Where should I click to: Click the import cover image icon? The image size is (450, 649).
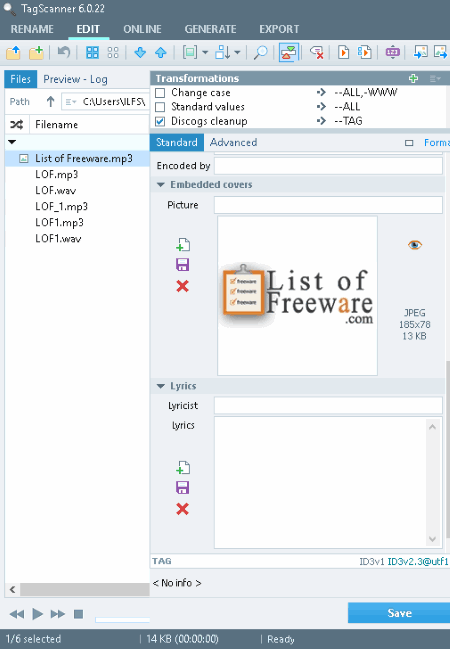pos(421,53)
